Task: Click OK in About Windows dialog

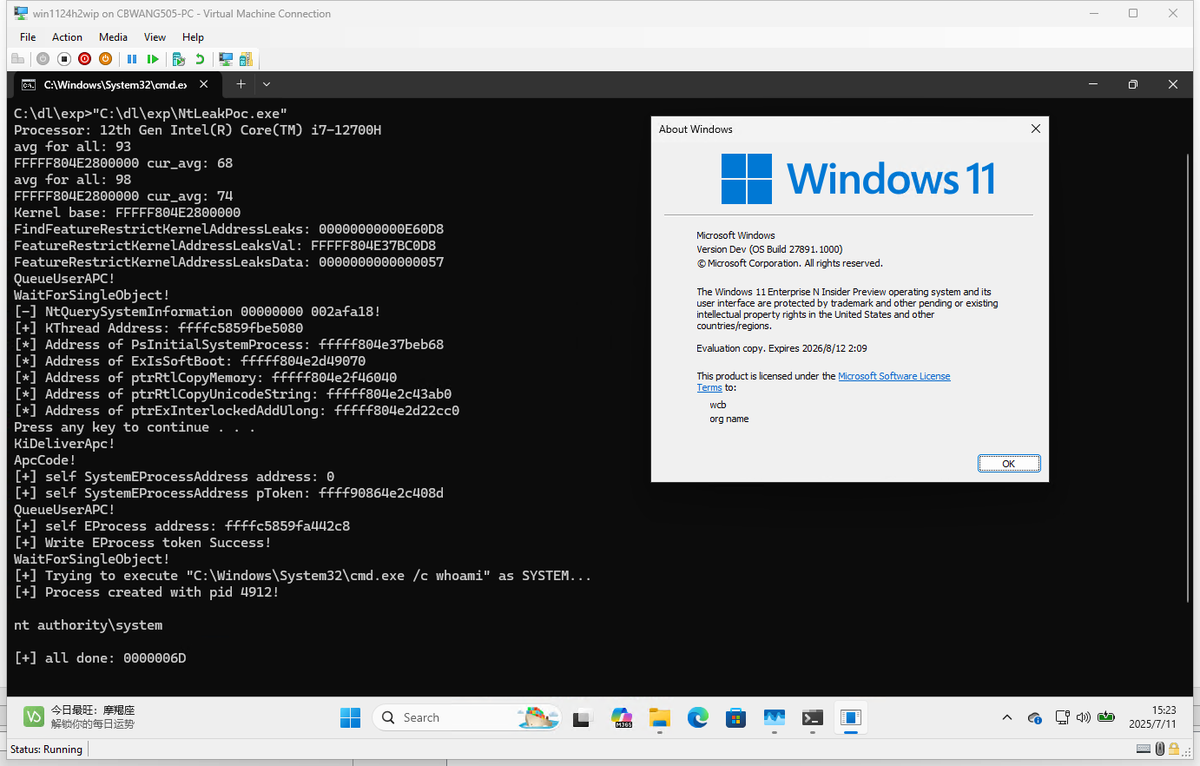Action: pyautogui.click(x=1008, y=464)
